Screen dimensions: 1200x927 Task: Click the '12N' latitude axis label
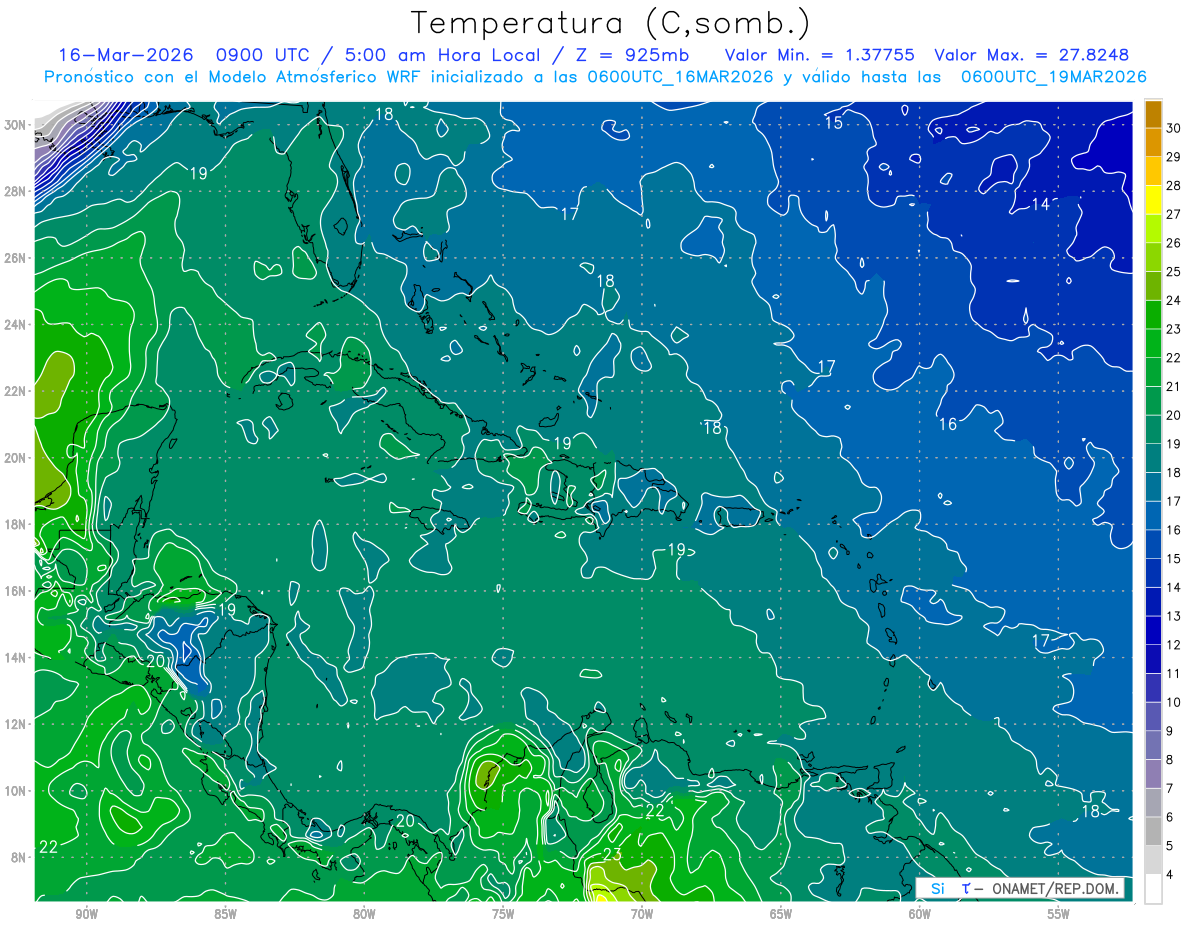pyautogui.click(x=17, y=724)
